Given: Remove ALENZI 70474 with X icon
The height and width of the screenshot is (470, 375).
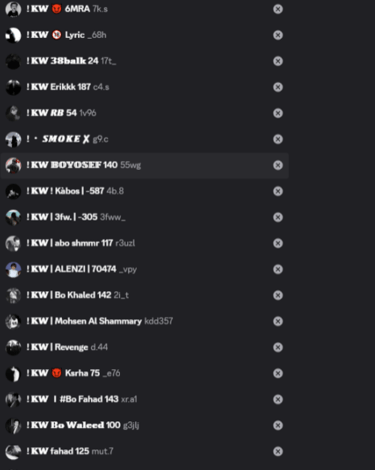Looking at the screenshot, I should tap(278, 269).
